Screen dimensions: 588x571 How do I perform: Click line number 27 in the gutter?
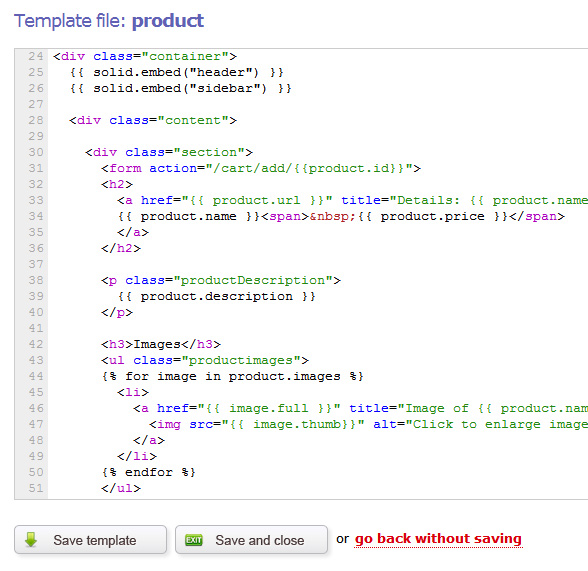(36, 104)
